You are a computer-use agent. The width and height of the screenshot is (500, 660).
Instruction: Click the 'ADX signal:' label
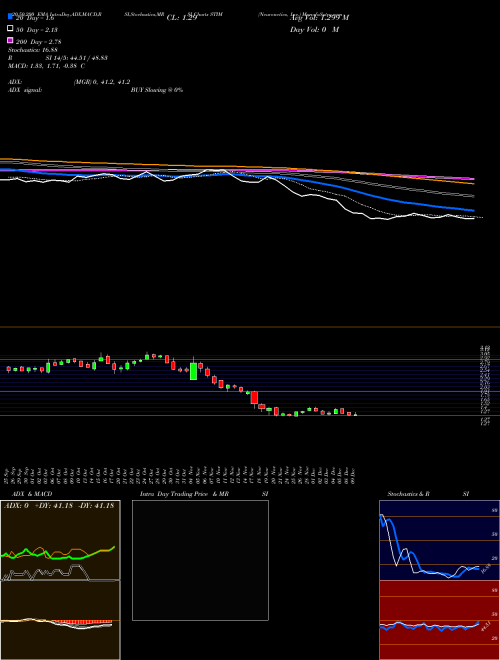pyautogui.click(x=25, y=90)
